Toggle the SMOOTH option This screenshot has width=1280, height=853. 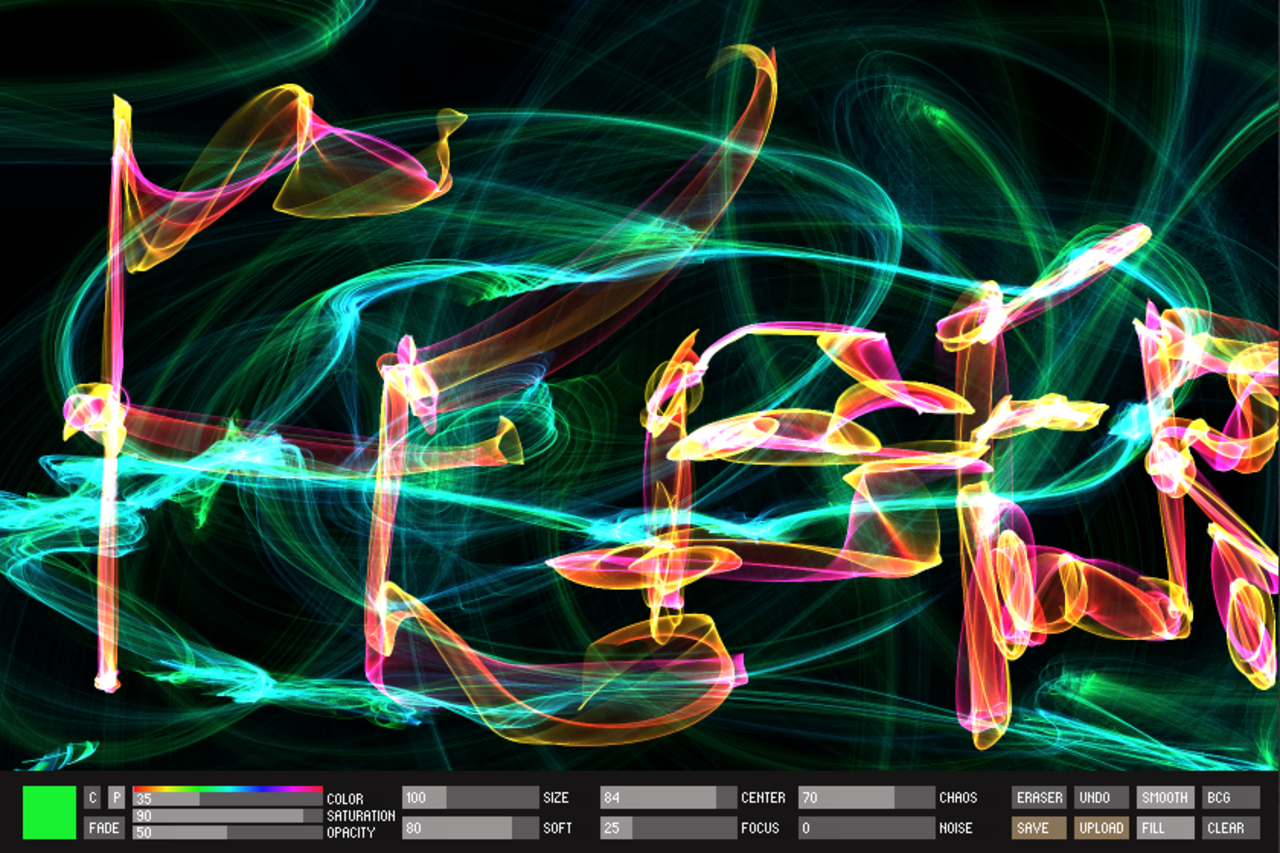pos(1165,798)
